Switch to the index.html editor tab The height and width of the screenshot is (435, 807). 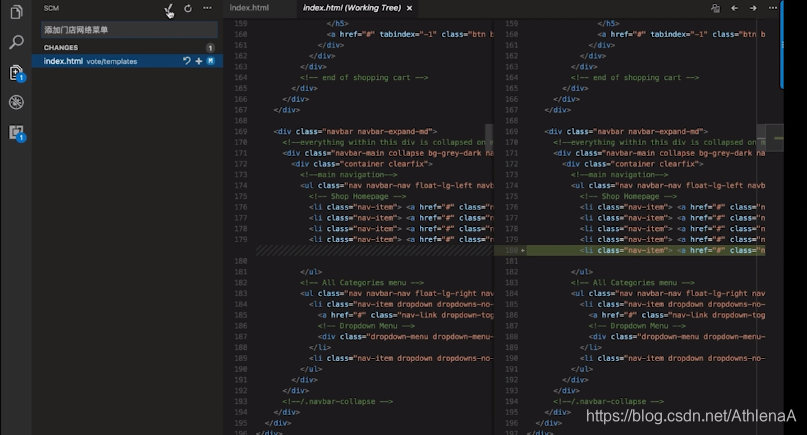[249, 8]
